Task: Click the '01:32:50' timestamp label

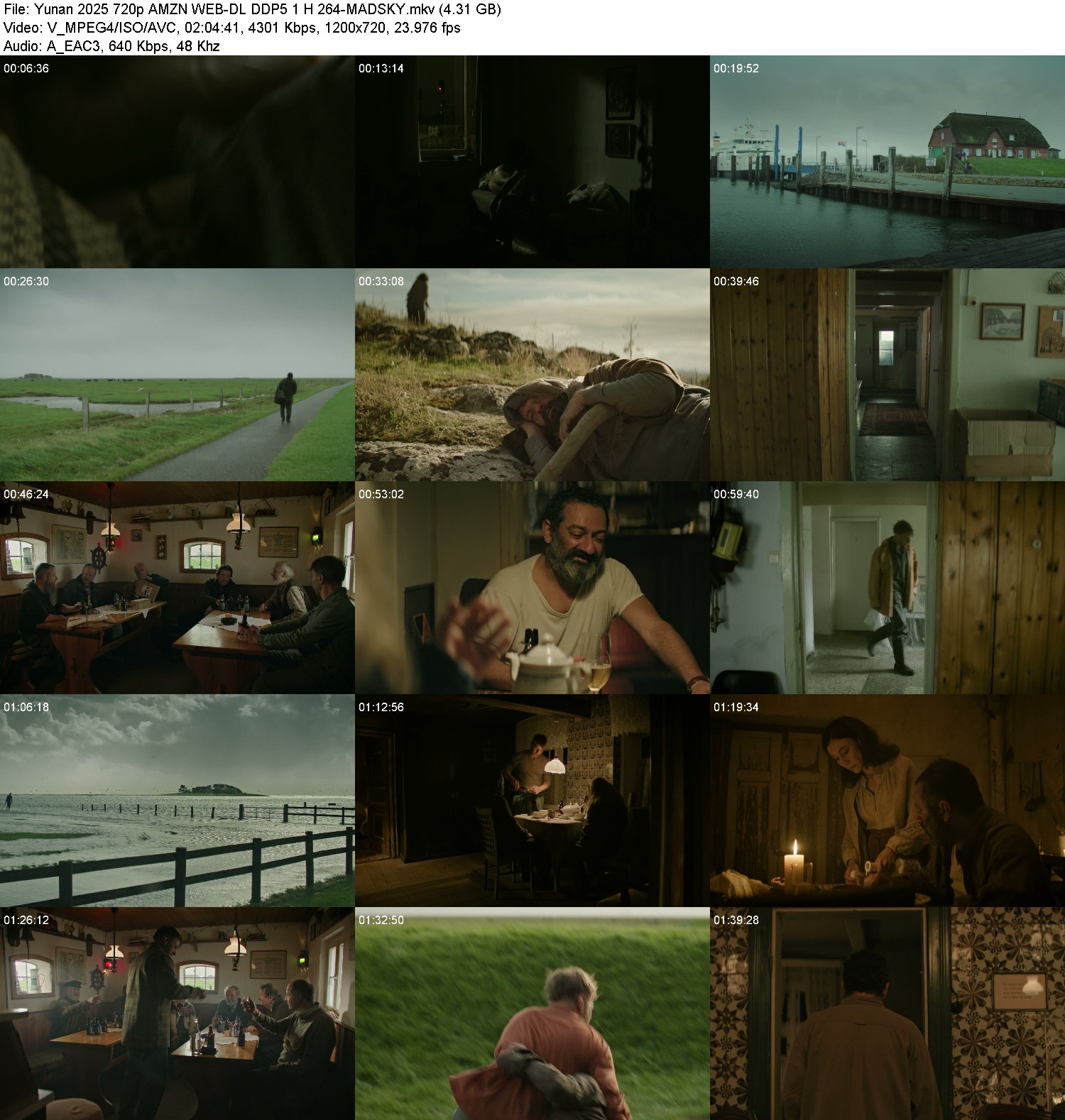Action: point(381,921)
